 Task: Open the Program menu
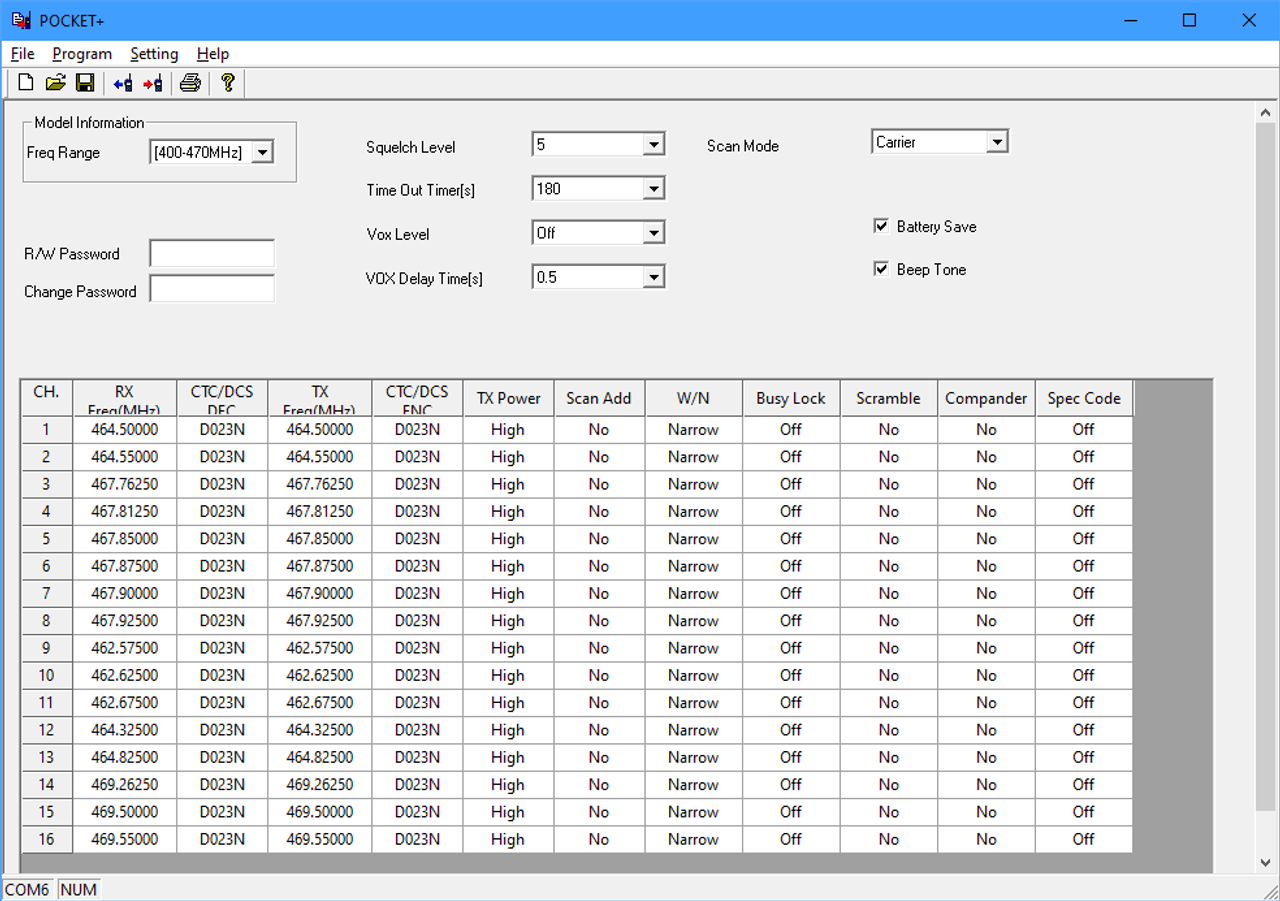click(82, 54)
